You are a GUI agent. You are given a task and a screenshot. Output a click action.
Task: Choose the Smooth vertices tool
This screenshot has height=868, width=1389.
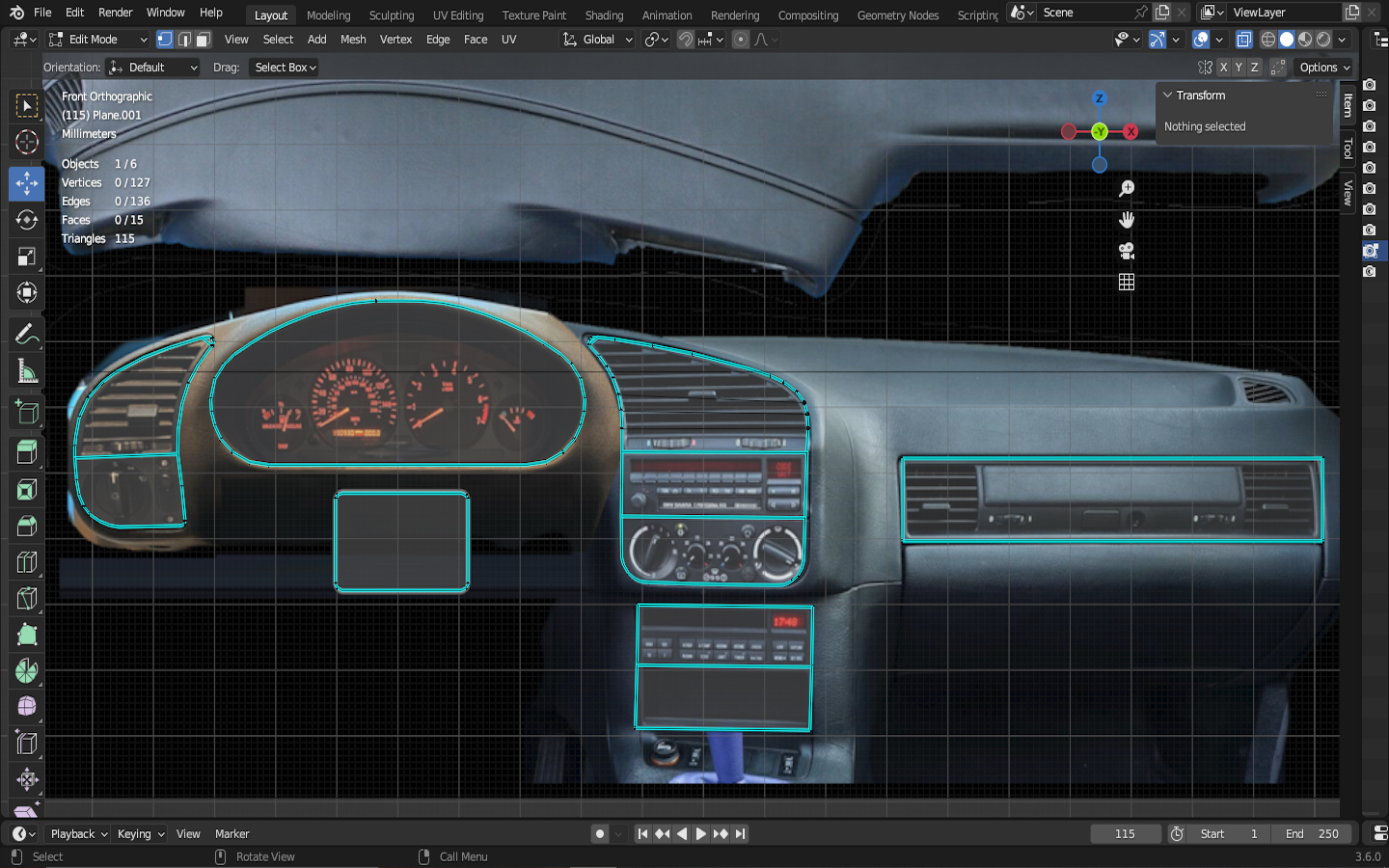[x=27, y=707]
